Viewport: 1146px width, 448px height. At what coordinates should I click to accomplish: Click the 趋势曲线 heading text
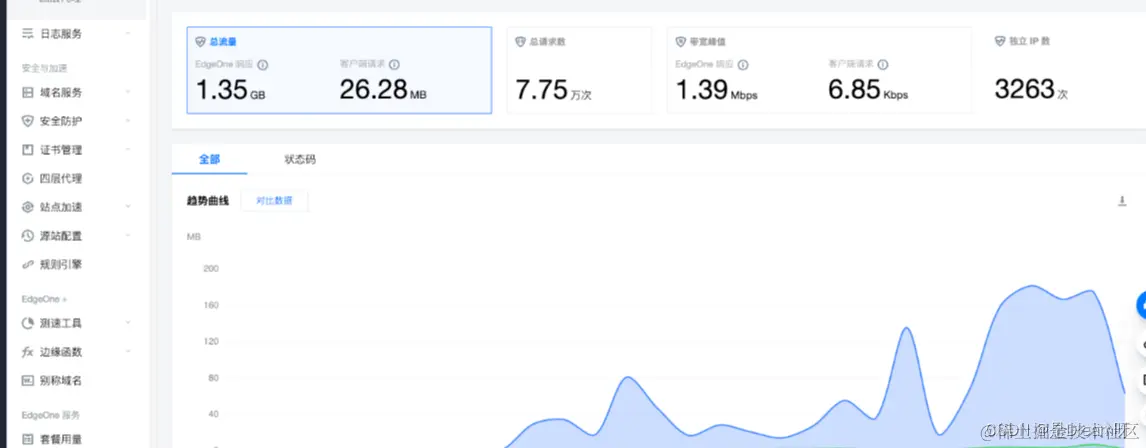click(x=208, y=201)
